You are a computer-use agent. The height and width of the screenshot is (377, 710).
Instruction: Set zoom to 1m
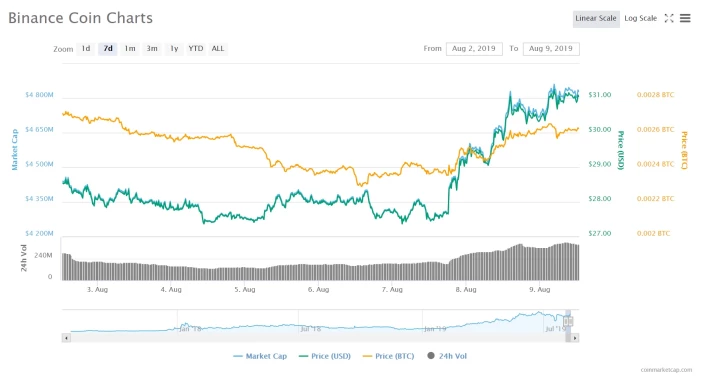click(130, 48)
